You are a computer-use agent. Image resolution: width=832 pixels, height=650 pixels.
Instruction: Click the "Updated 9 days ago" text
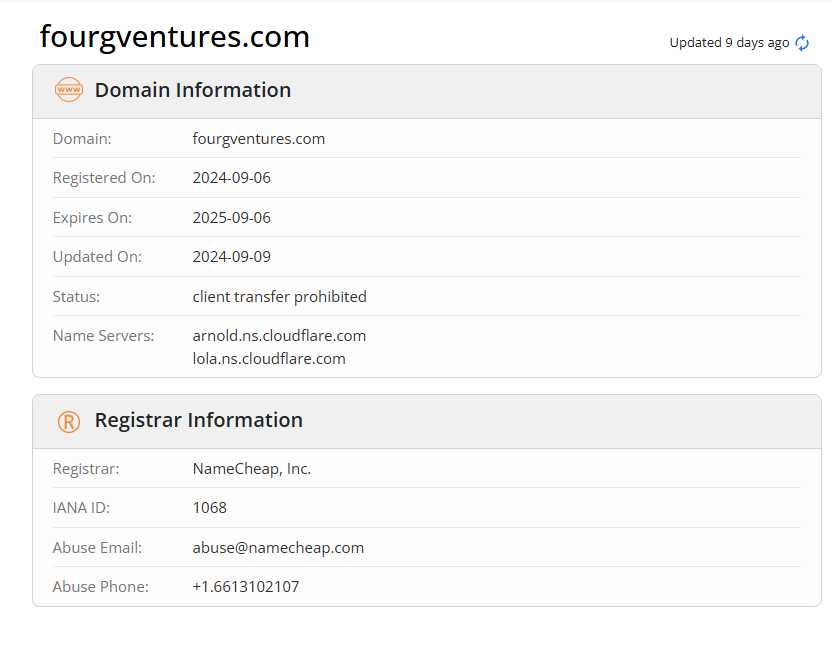click(729, 43)
